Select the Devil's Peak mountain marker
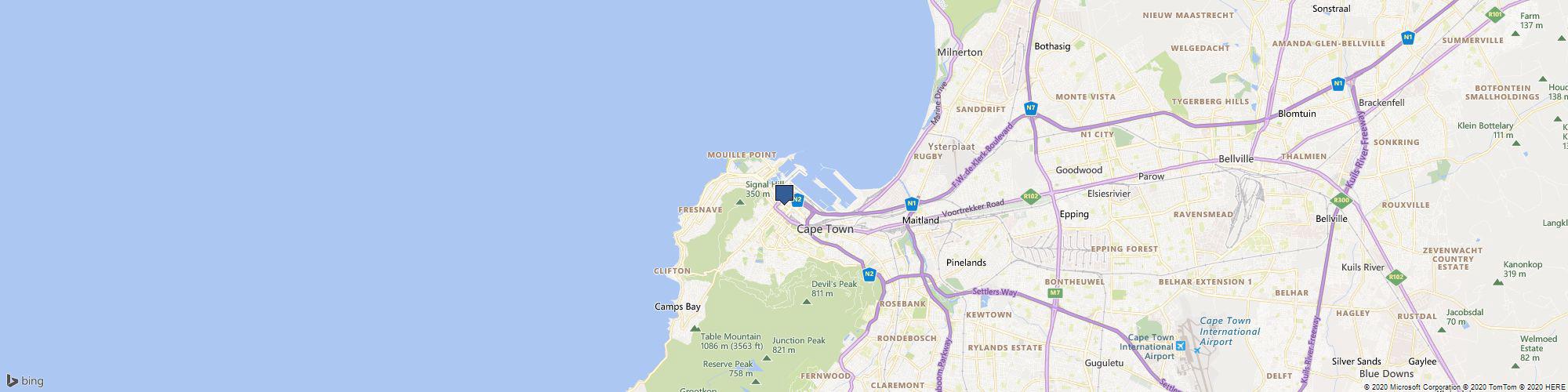The image size is (1568, 392). pos(807,301)
